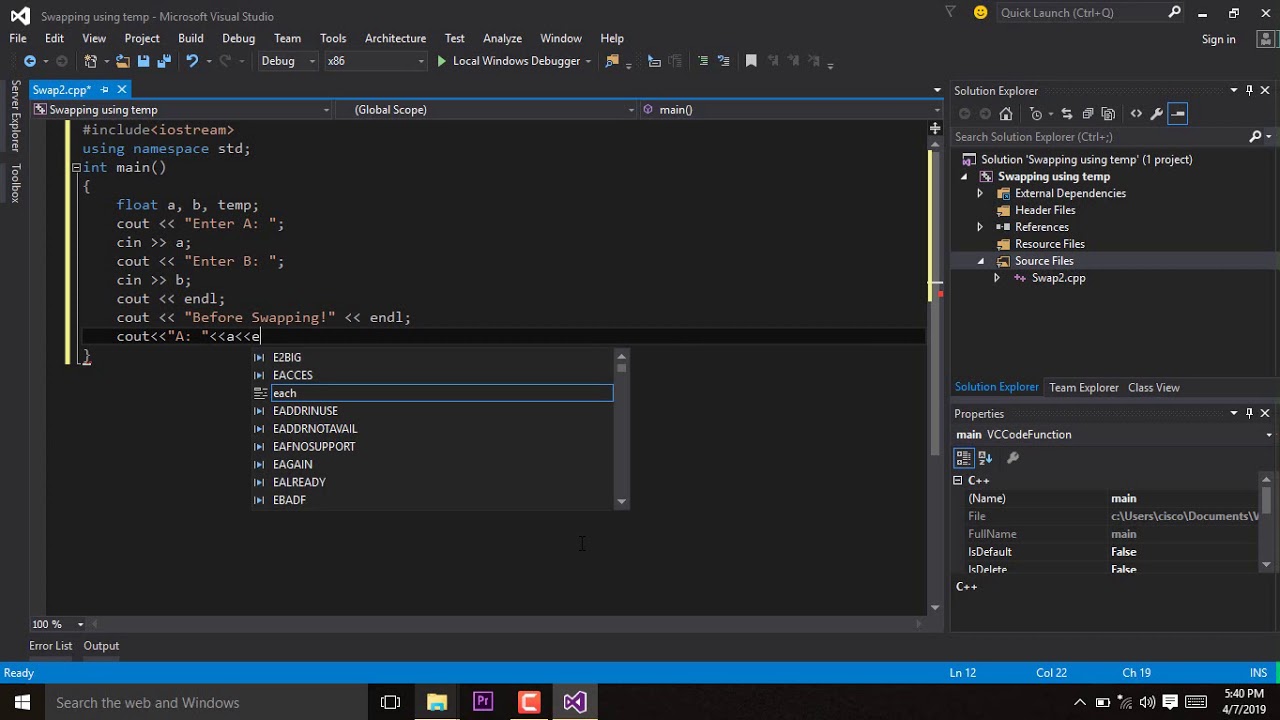Click Pending Changes Filter clock icon
This screenshot has height=720, width=1280.
(1036, 114)
